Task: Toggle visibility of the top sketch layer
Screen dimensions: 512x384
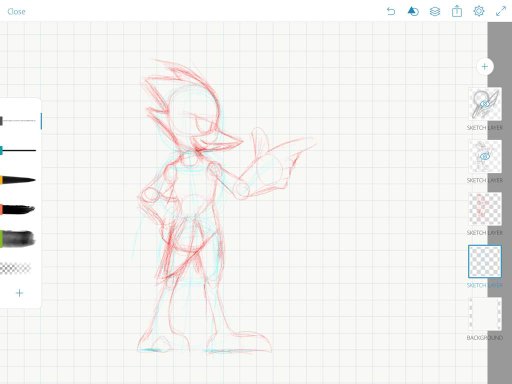Action: tap(485, 104)
